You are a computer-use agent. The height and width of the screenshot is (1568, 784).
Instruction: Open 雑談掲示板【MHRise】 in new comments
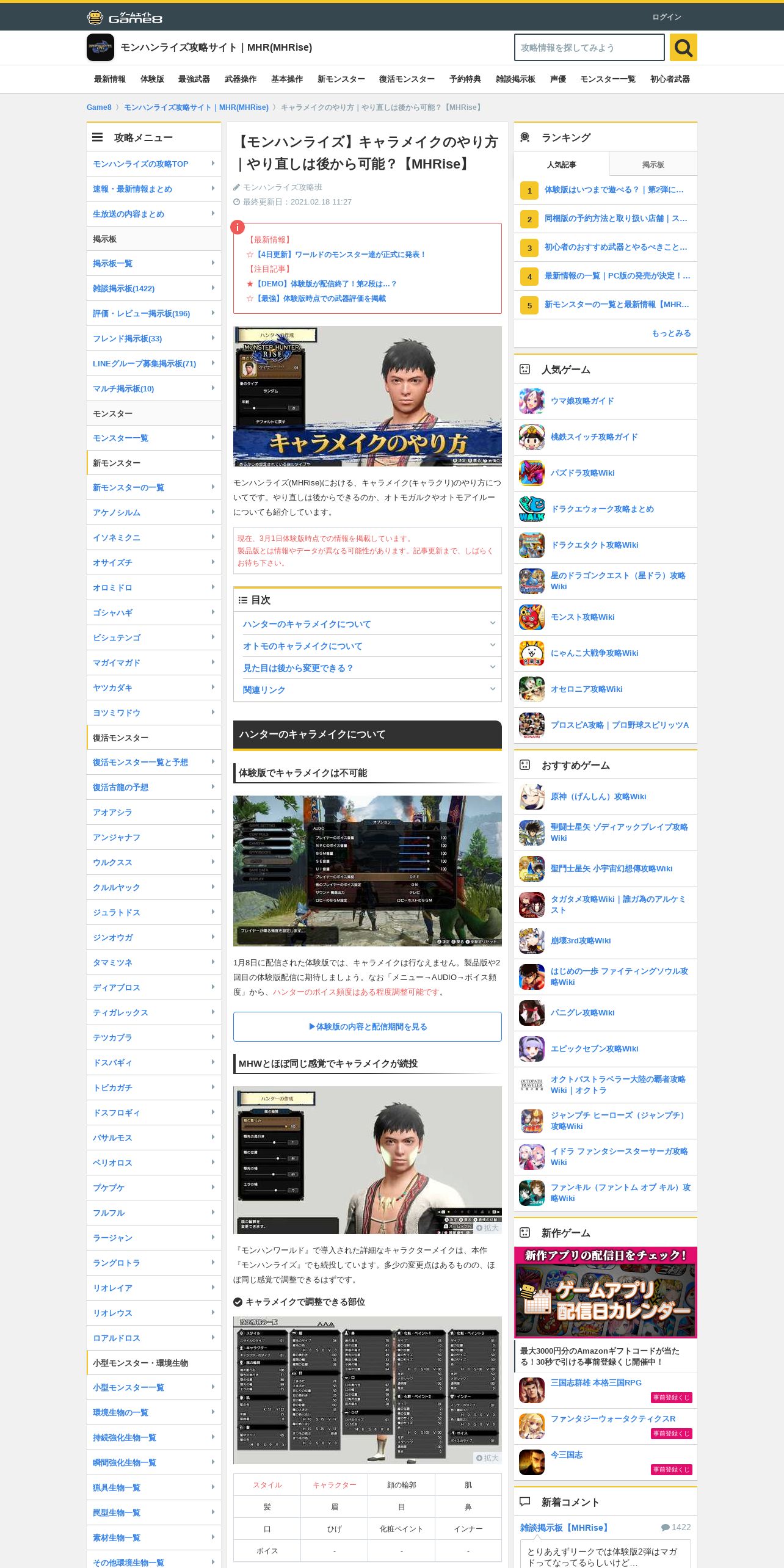tap(565, 1528)
